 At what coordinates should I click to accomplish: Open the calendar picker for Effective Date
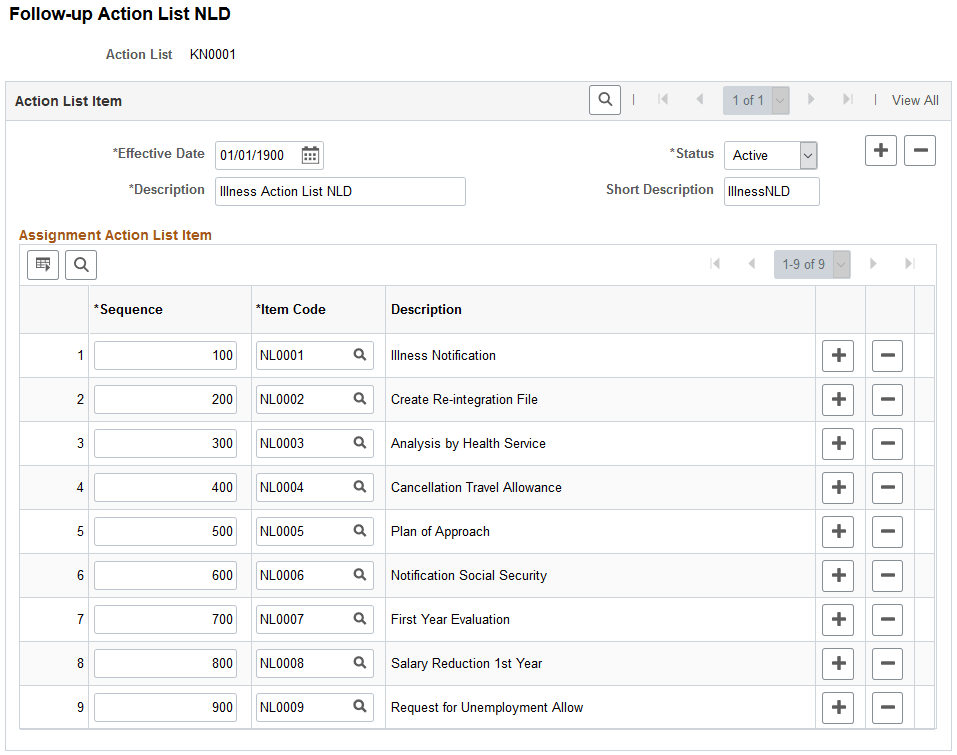311,155
